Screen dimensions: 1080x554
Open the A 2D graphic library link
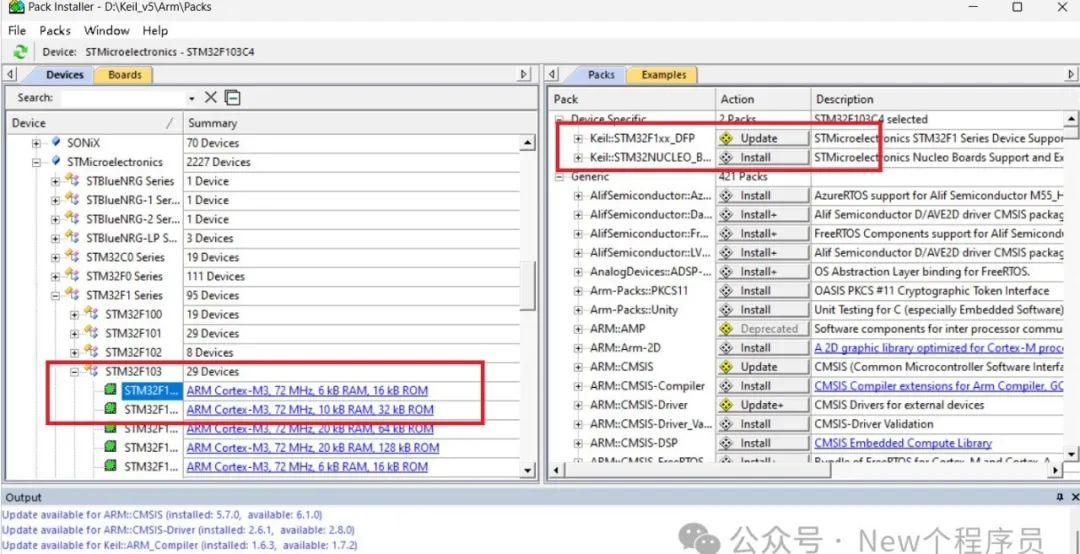pyautogui.click(x=938, y=348)
